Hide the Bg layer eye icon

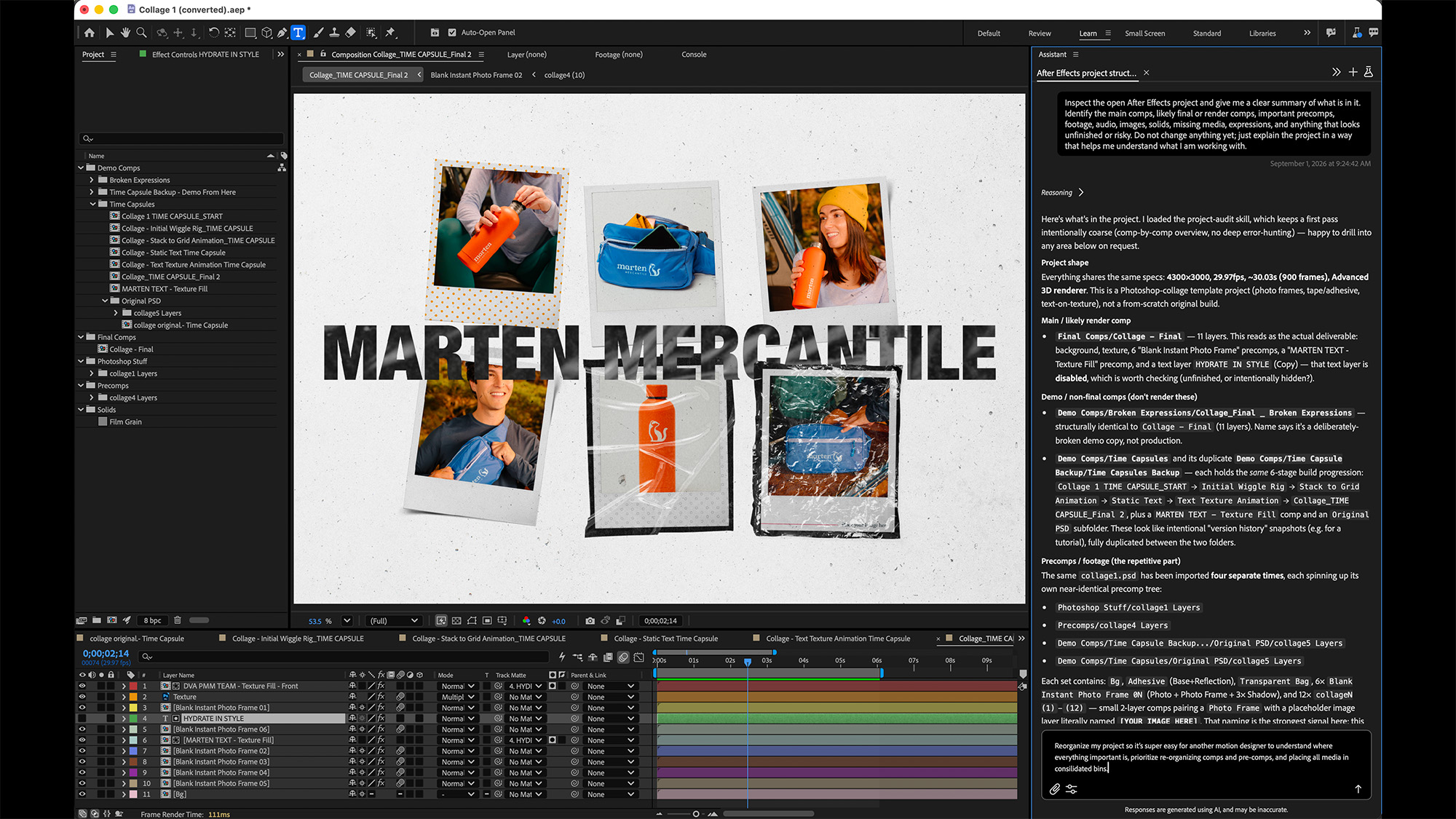(82, 794)
